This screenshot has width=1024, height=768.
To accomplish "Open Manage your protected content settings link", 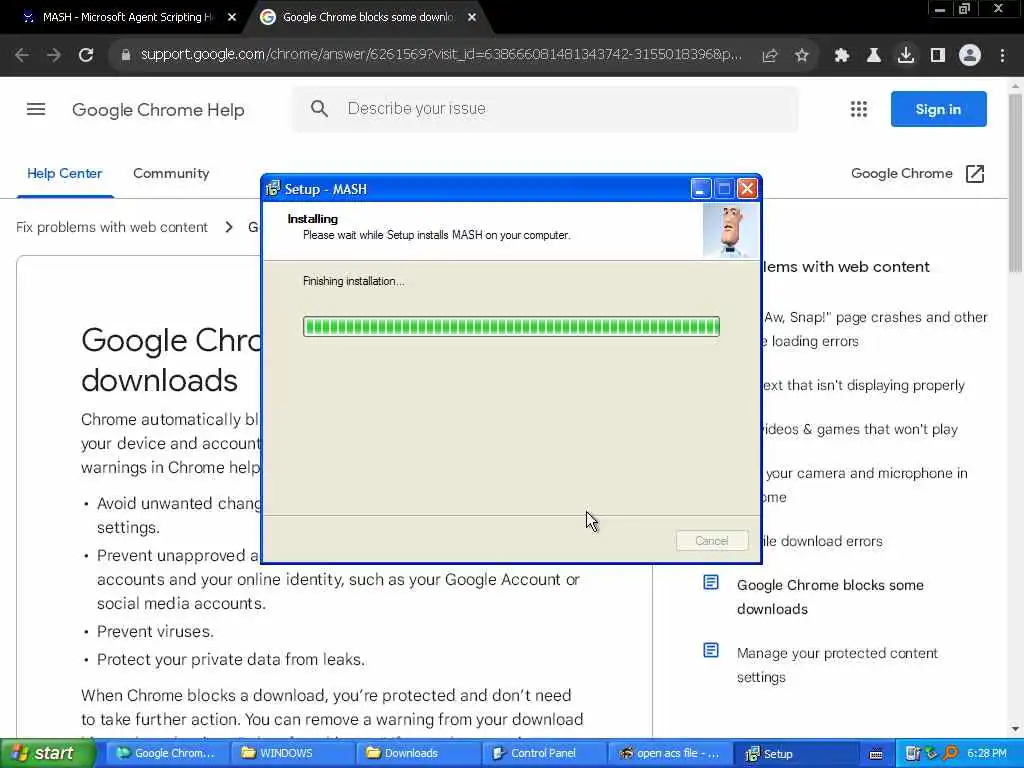I will pyautogui.click(x=837, y=665).
